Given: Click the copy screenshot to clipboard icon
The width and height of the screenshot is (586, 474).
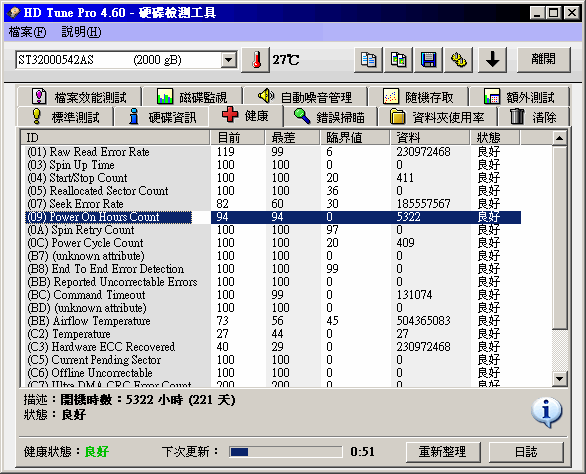Looking at the screenshot, I should coord(398,60).
